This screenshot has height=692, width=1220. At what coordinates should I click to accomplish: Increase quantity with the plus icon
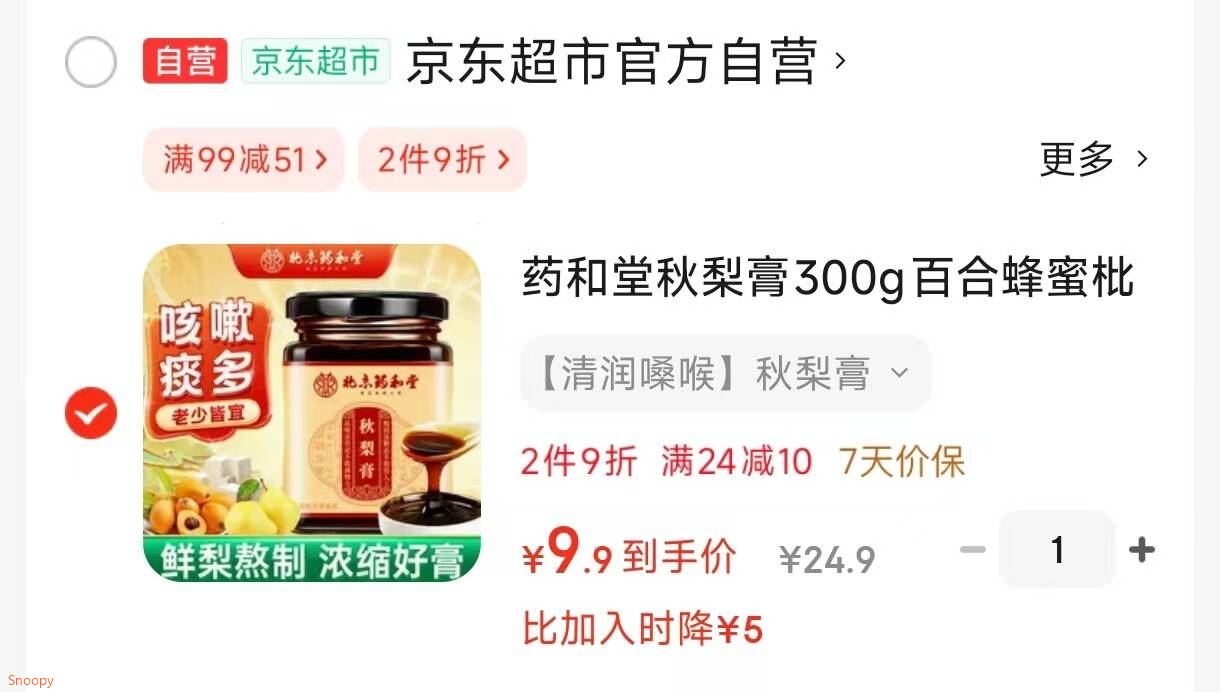click(x=1141, y=549)
